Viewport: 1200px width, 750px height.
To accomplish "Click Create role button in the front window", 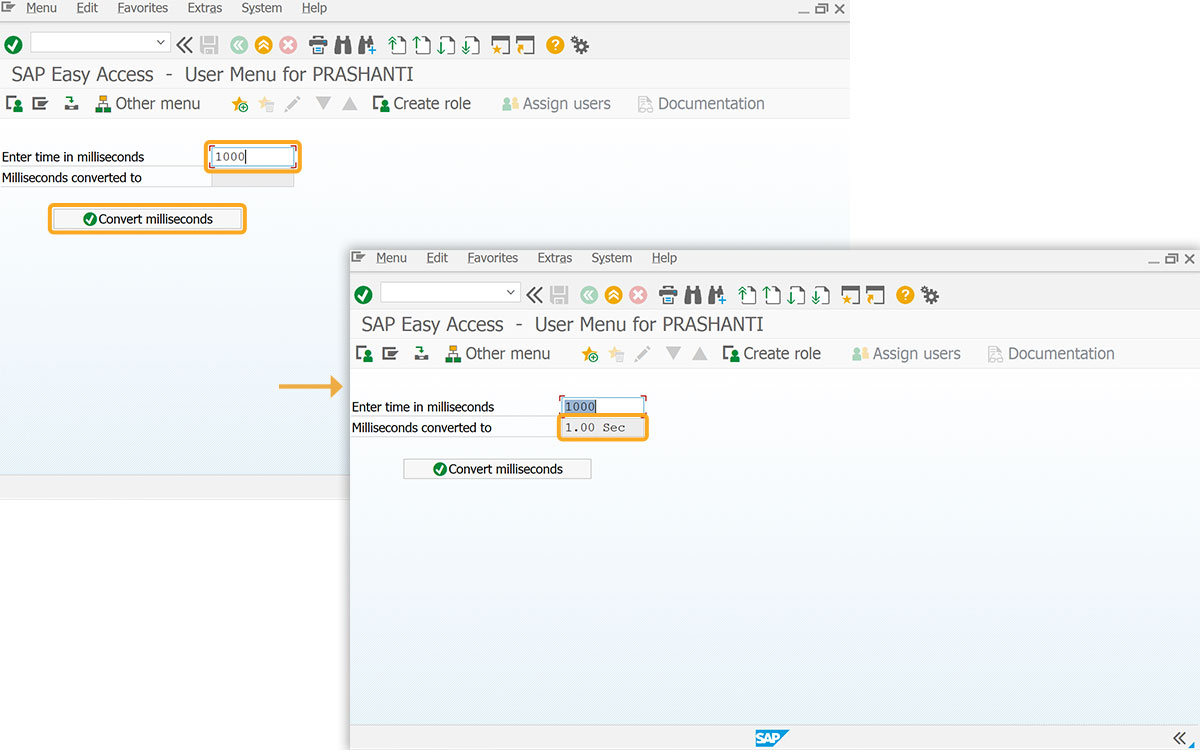I will 771,354.
